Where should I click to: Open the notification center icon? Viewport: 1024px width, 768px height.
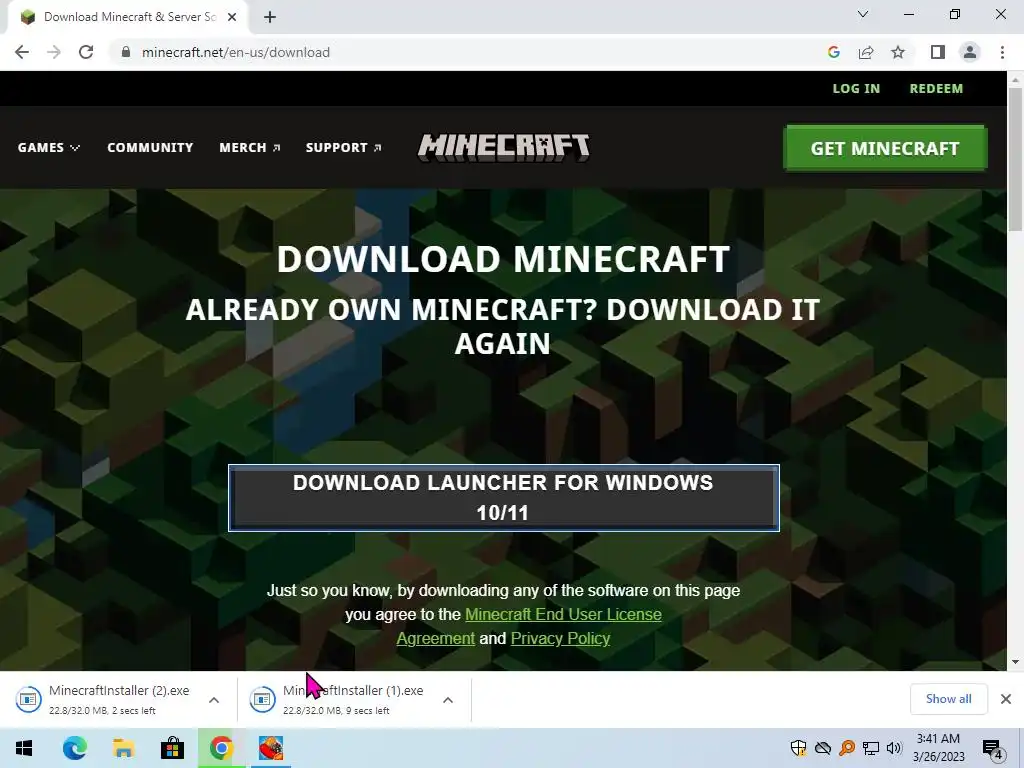click(x=993, y=748)
